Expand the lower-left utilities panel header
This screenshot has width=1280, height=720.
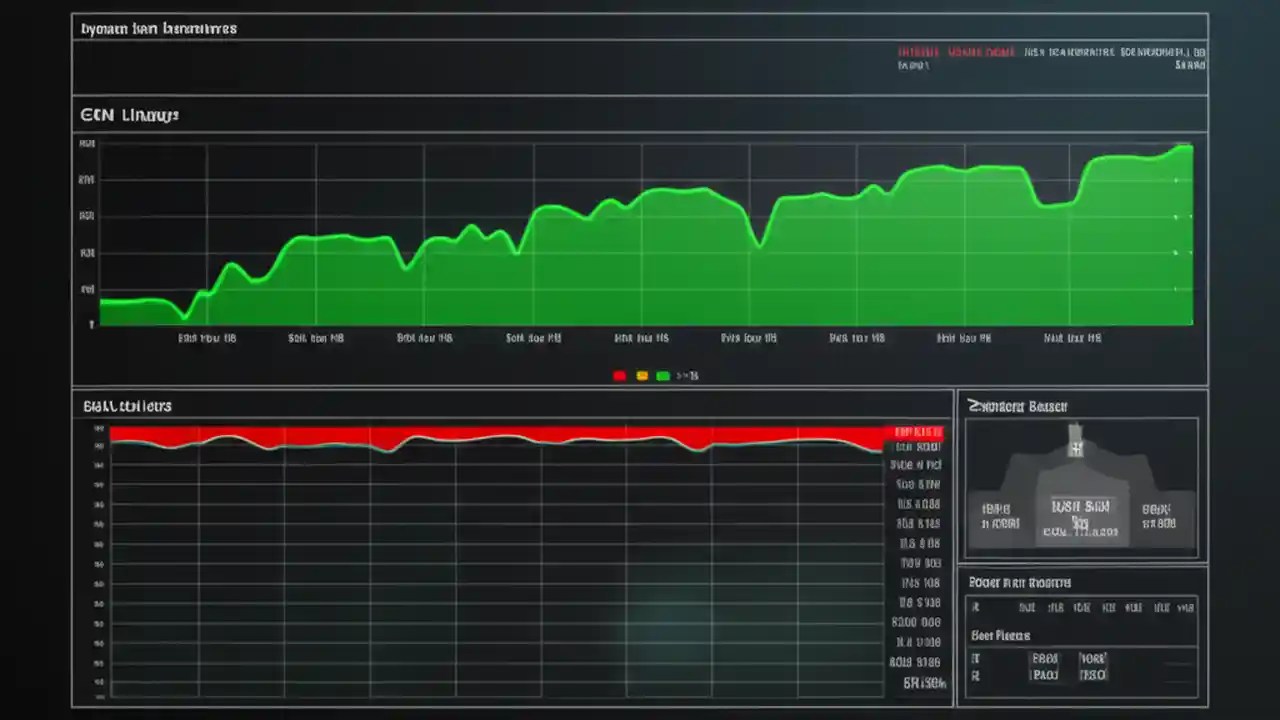point(126,406)
